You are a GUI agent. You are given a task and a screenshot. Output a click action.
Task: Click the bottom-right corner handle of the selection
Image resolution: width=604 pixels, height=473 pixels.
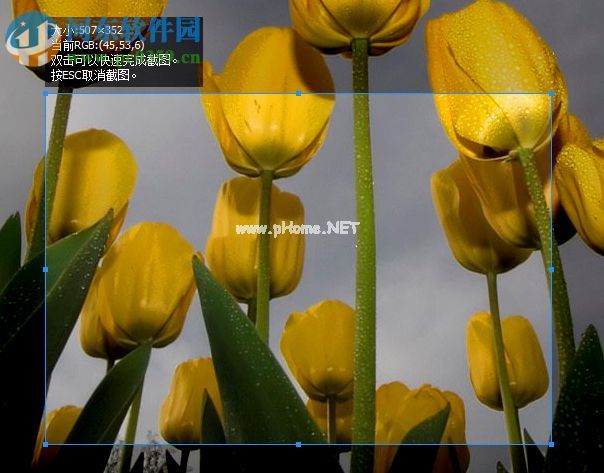552,444
